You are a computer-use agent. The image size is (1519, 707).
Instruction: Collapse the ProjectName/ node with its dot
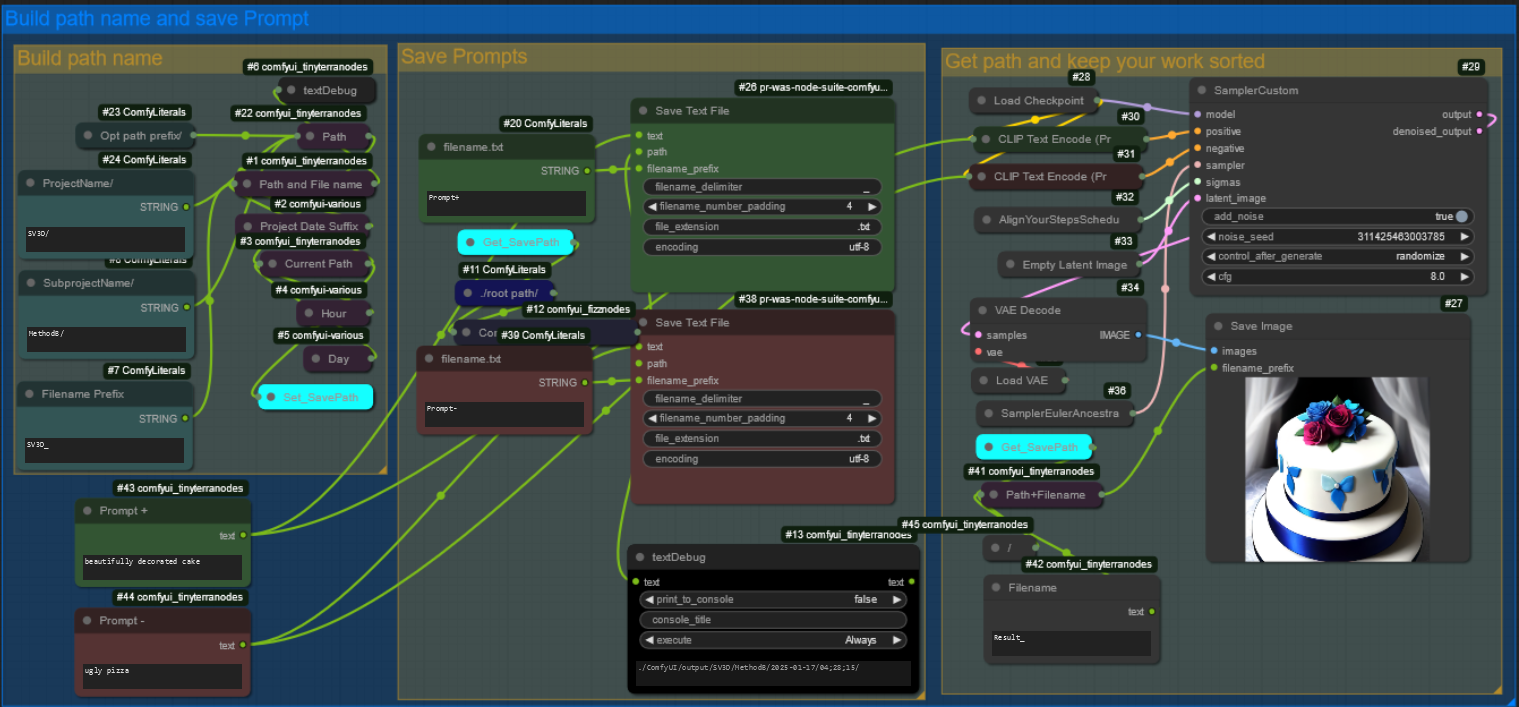point(29,184)
